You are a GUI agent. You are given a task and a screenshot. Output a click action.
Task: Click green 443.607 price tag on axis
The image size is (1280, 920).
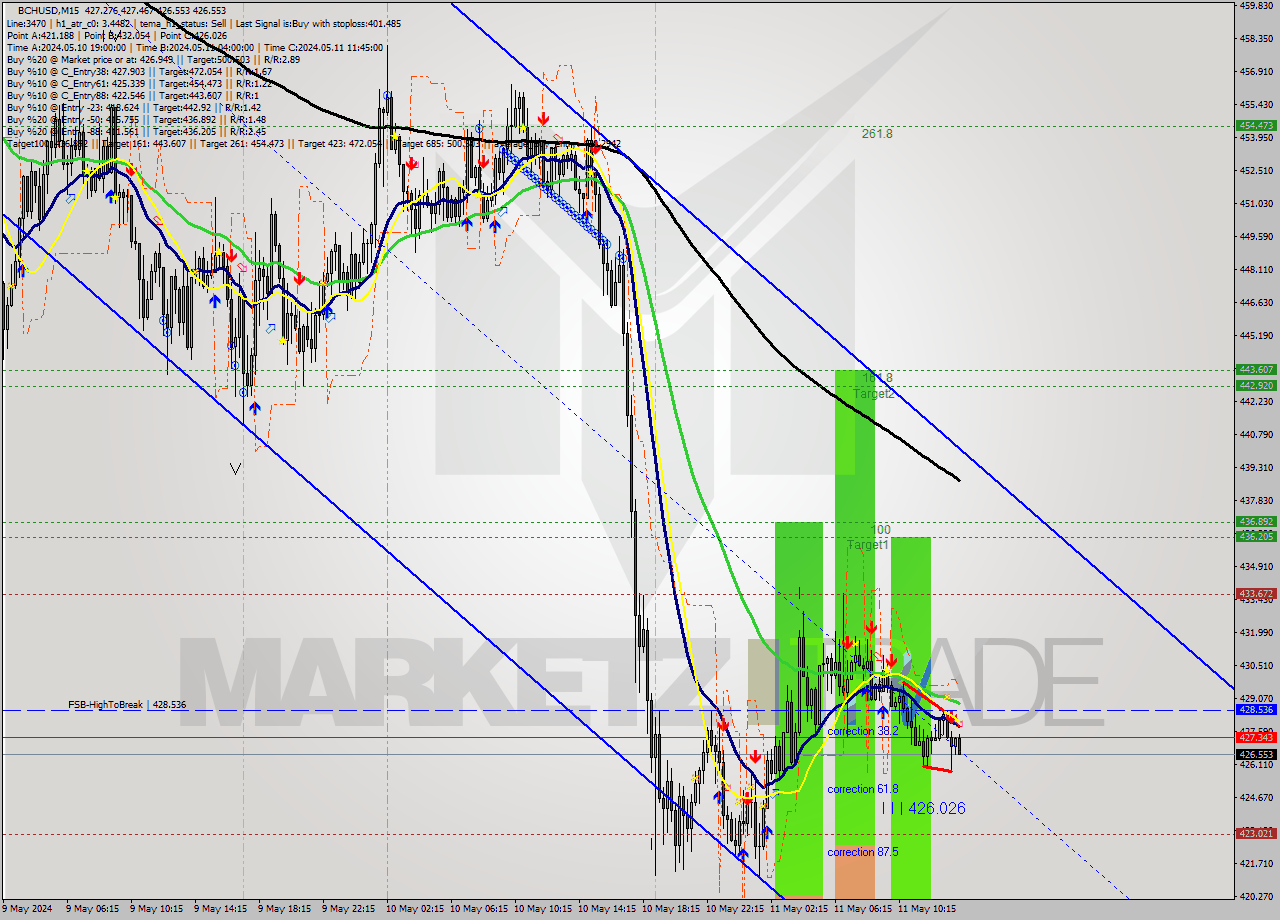1256,369
